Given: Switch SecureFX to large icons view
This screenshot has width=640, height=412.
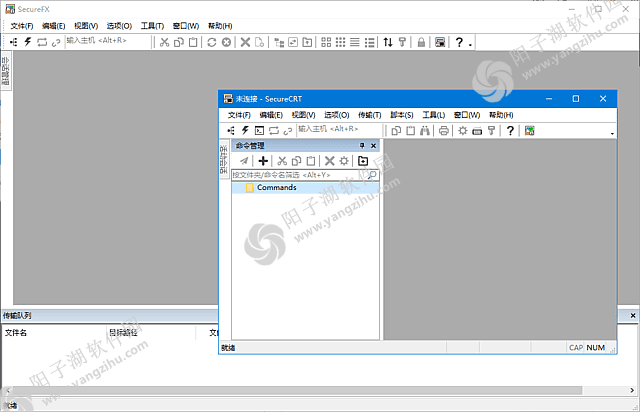Looking at the screenshot, I should coord(326,42).
